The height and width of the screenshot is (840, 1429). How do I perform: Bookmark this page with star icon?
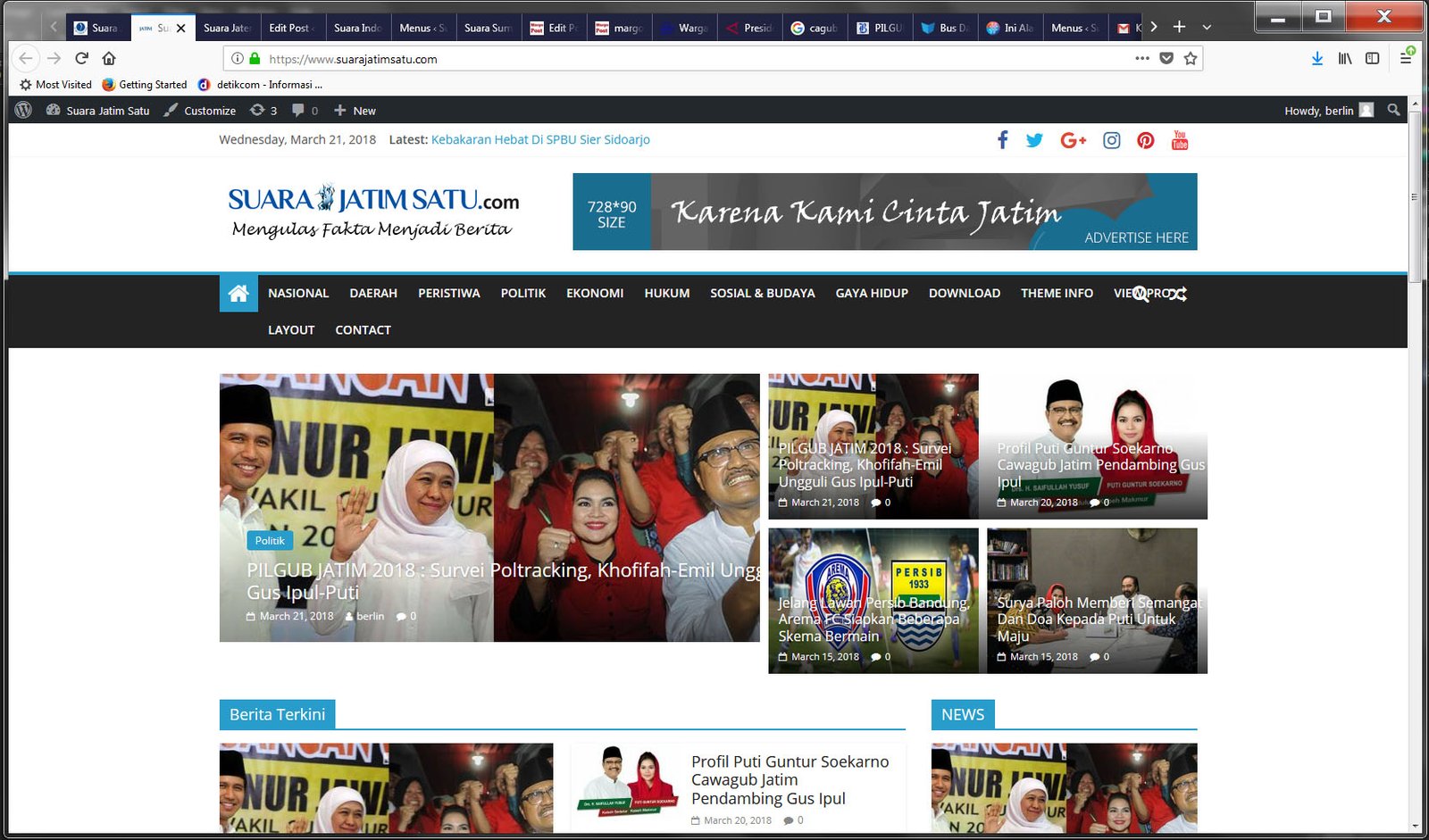1190,59
